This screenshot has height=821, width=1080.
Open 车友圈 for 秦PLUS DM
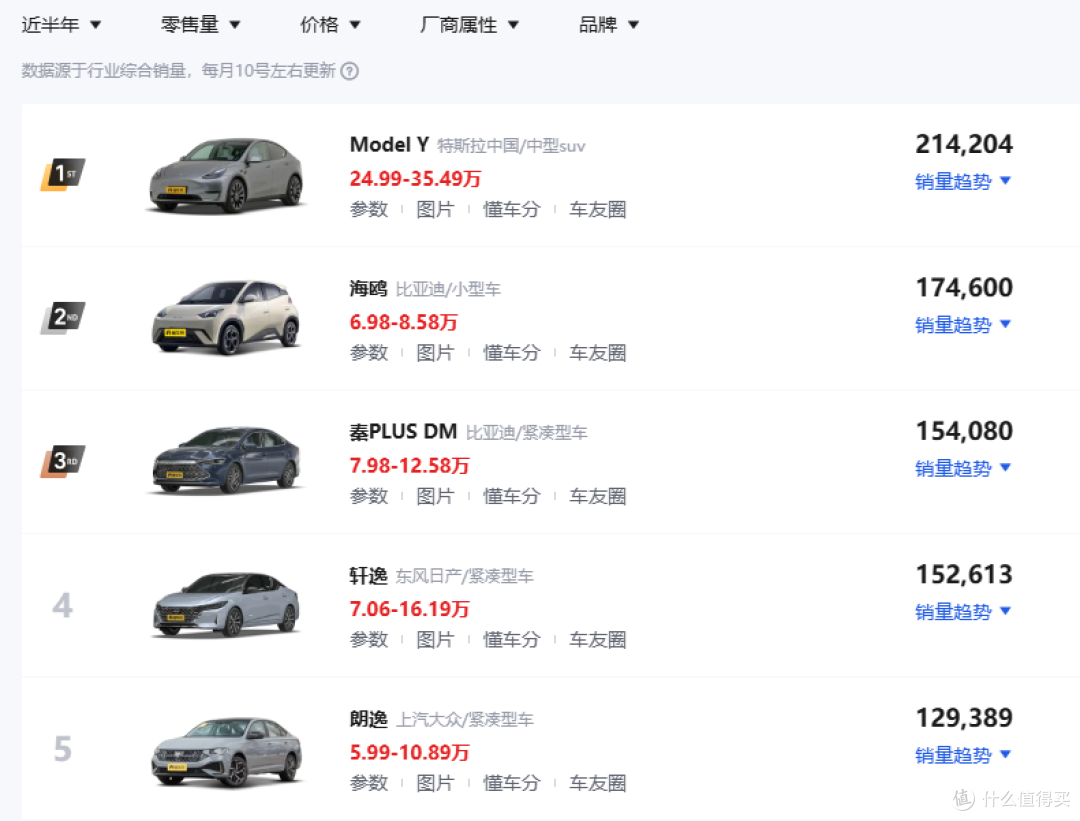point(598,496)
